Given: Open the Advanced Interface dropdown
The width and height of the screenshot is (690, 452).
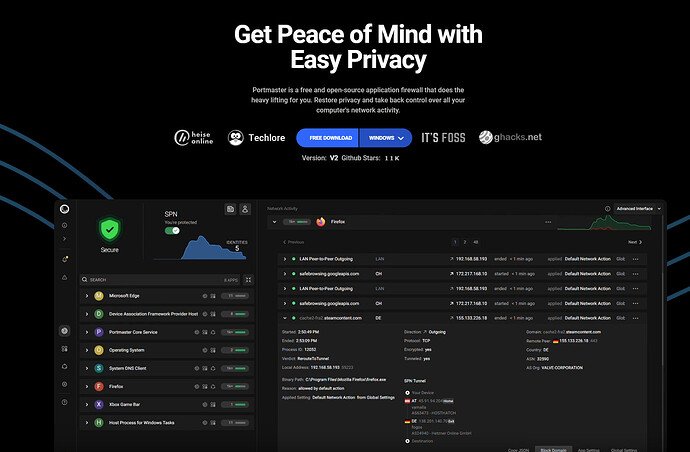Looking at the screenshot, I should (636, 209).
